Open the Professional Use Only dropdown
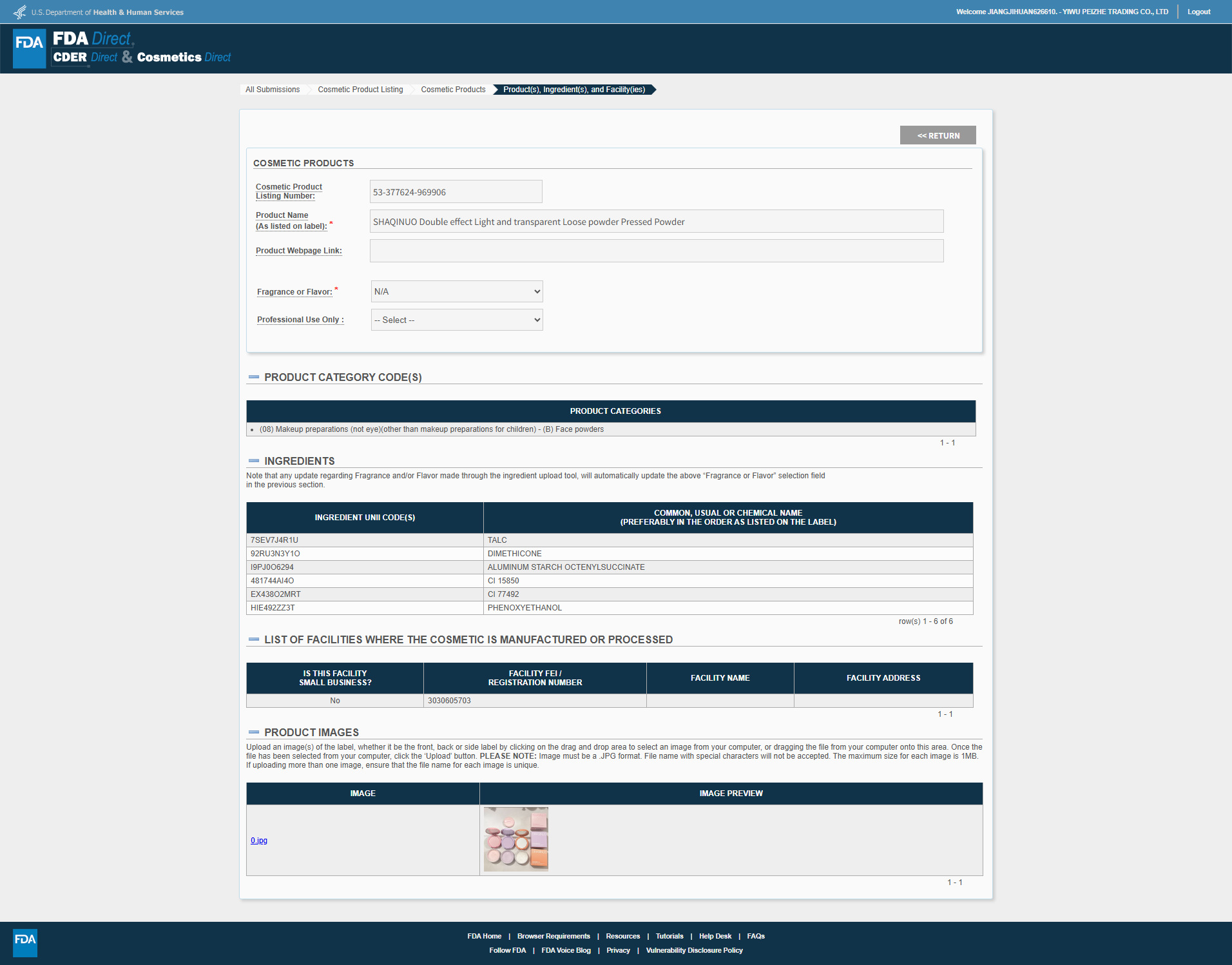This screenshot has height=965, width=1232. tap(457, 320)
